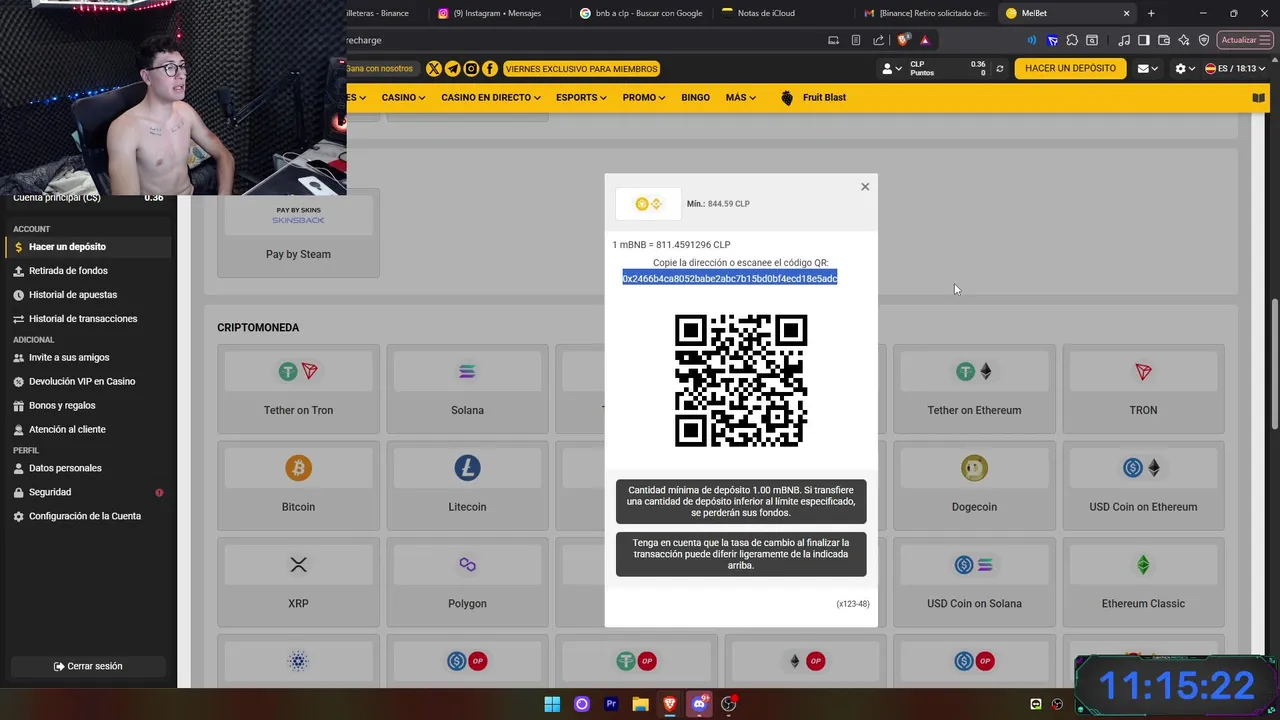Choose USD Coin on Solana
1280x720 pixels.
coord(974,583)
